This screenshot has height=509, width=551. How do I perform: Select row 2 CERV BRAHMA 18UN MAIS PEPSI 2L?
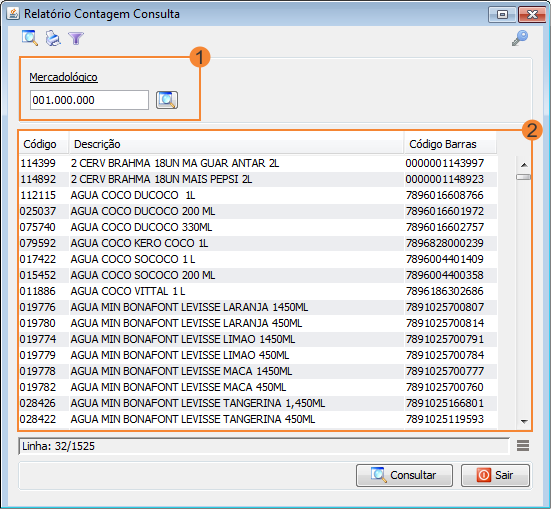click(258, 179)
